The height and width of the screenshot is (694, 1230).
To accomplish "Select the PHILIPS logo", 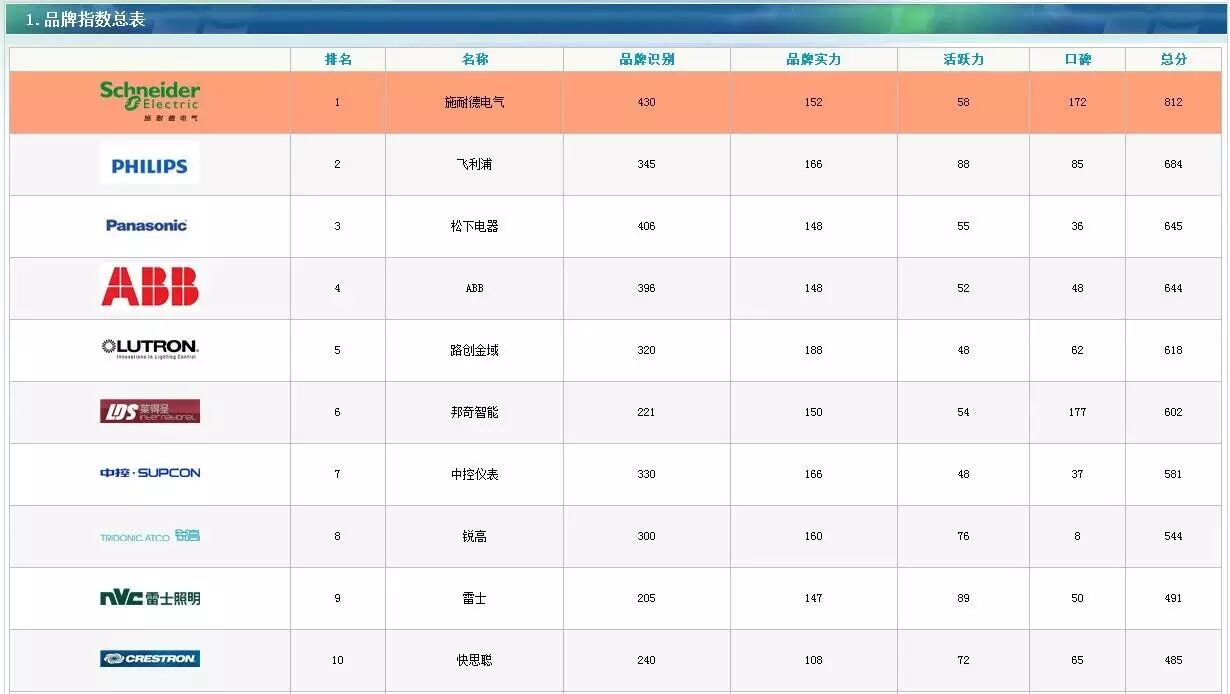I will click(148, 164).
